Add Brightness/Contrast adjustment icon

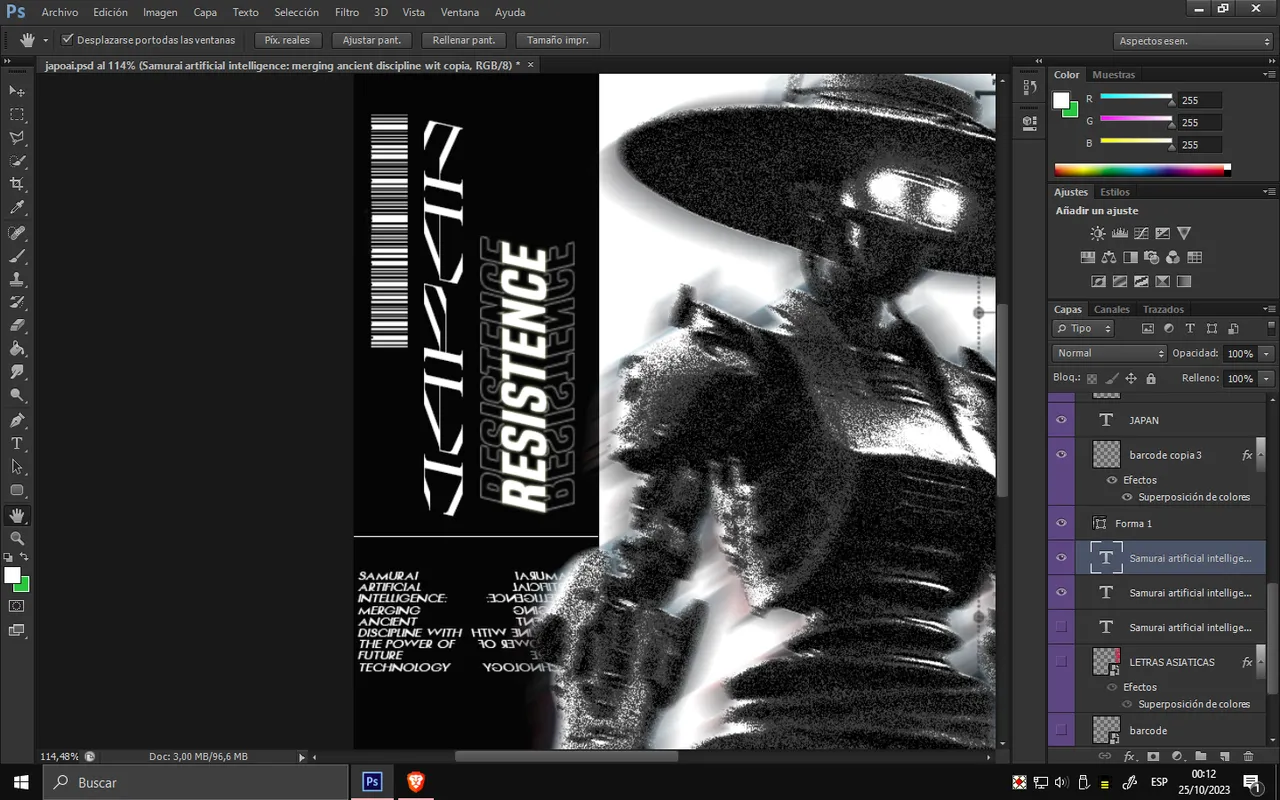coord(1098,233)
